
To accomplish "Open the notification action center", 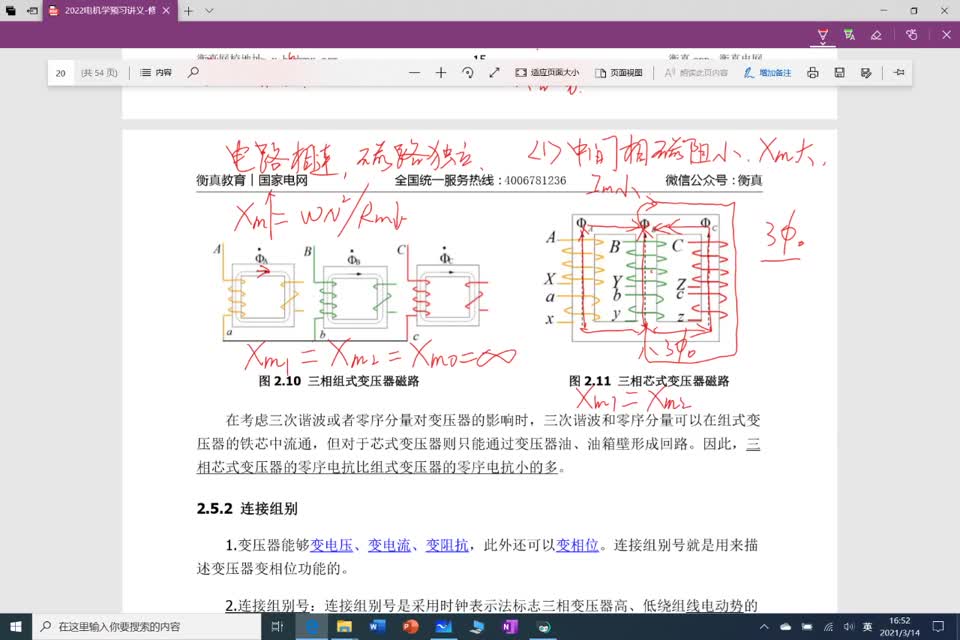I will tap(939, 627).
